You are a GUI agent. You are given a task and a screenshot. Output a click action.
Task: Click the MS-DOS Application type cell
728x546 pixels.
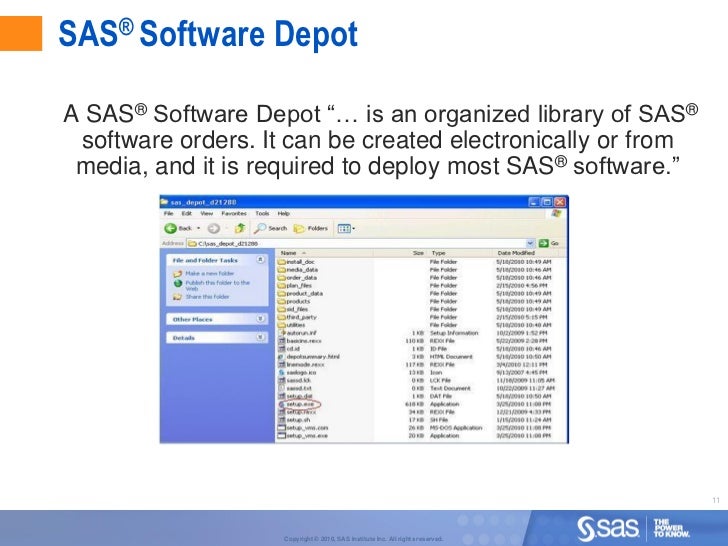(456, 428)
